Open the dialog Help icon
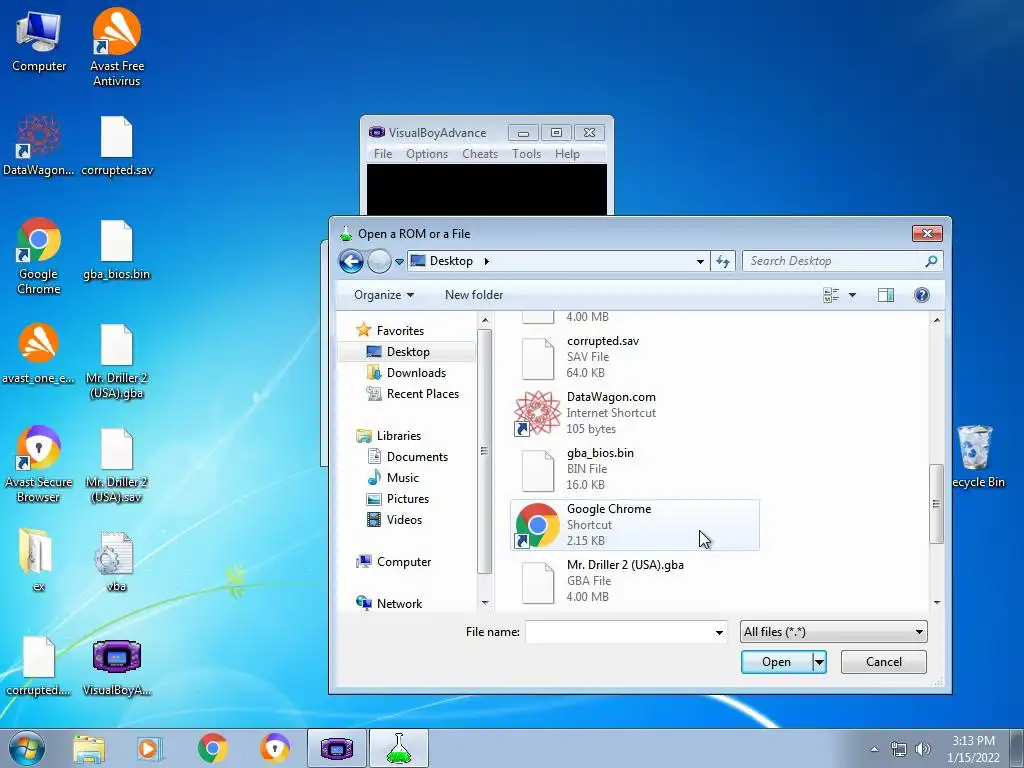The image size is (1024, 768). pyautogui.click(x=921, y=295)
